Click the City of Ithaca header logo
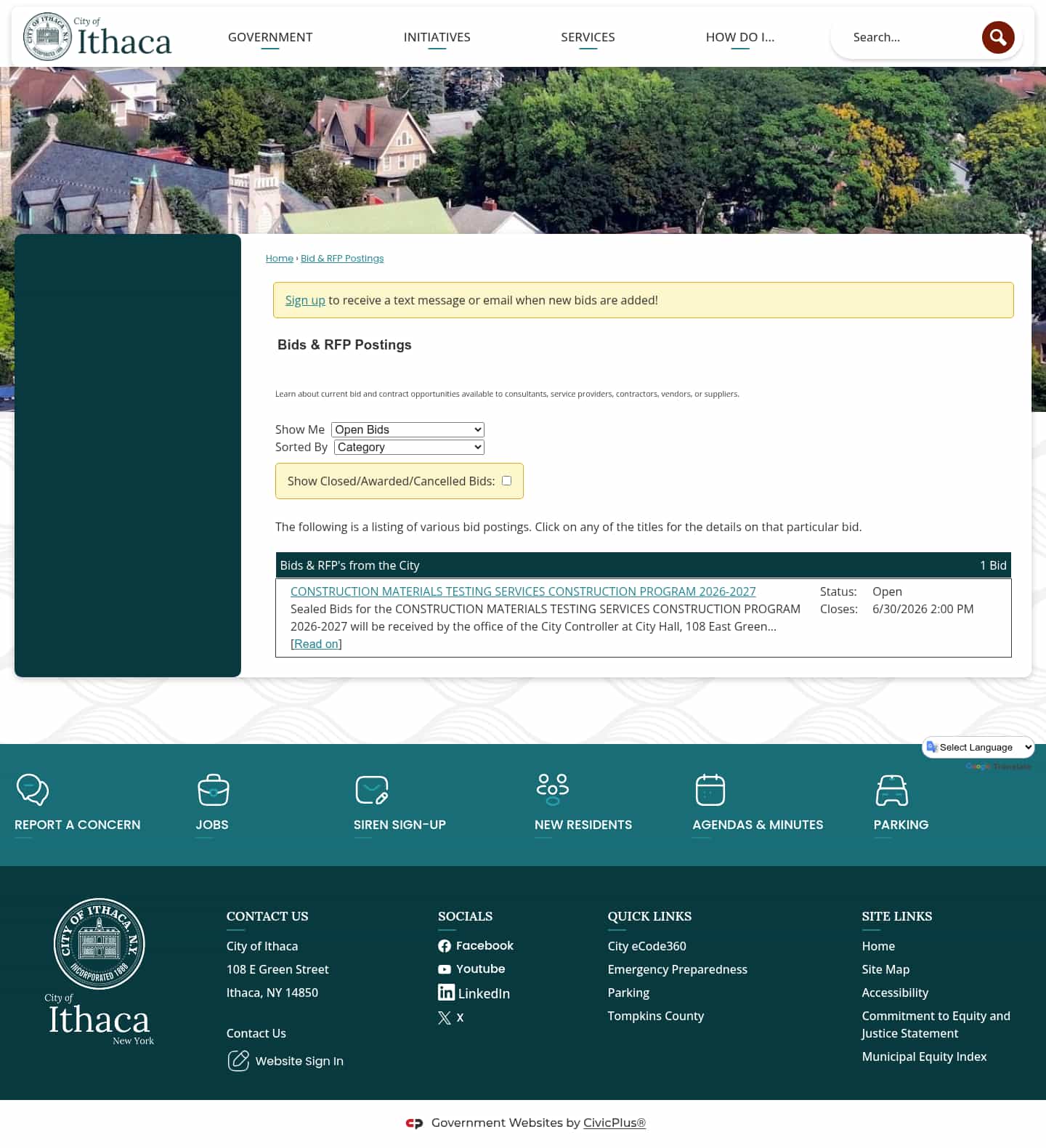Image resolution: width=1046 pixels, height=1148 pixels. click(97, 36)
